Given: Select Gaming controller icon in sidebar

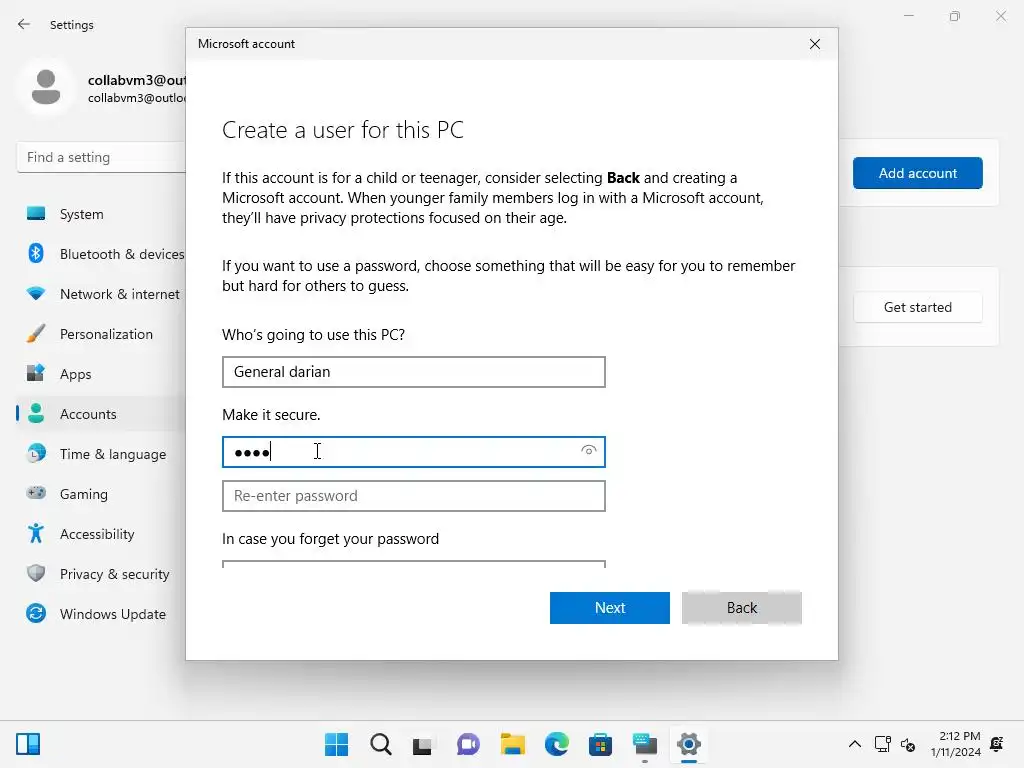Looking at the screenshot, I should pos(36,493).
